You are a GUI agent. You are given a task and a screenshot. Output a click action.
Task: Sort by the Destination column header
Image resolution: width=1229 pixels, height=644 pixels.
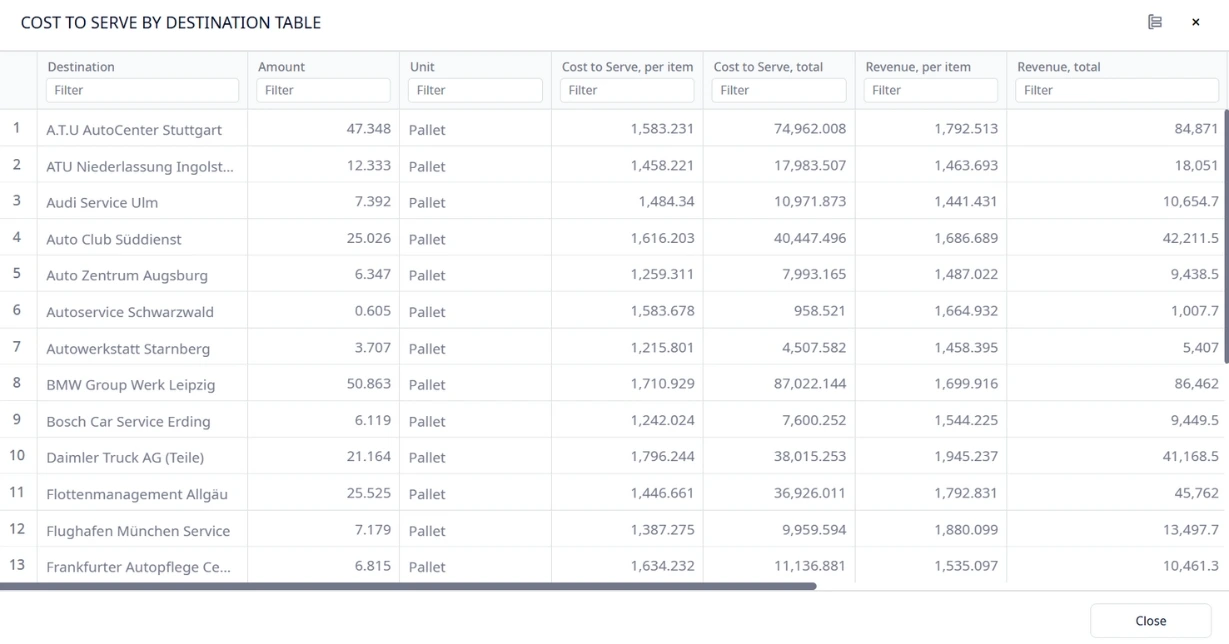[81, 67]
